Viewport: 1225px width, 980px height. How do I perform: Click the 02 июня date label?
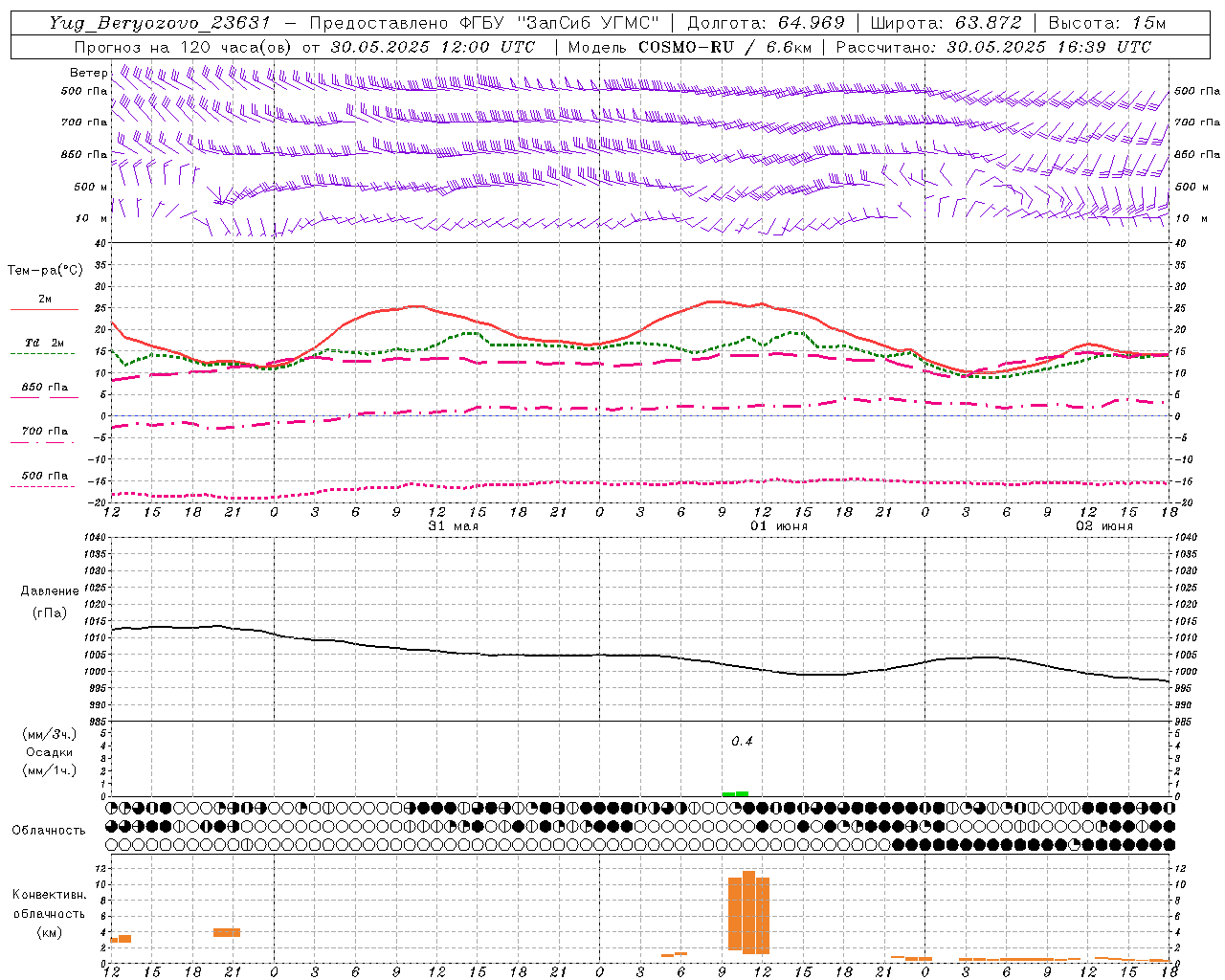(1103, 526)
